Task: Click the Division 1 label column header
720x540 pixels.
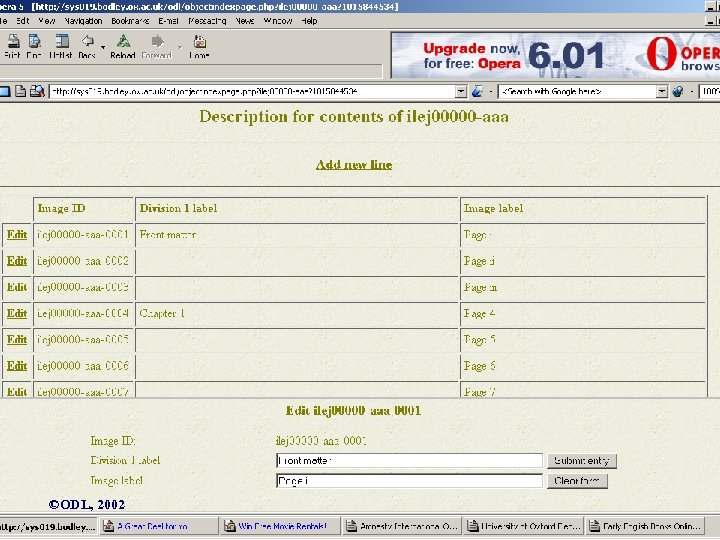Action: (x=297, y=208)
